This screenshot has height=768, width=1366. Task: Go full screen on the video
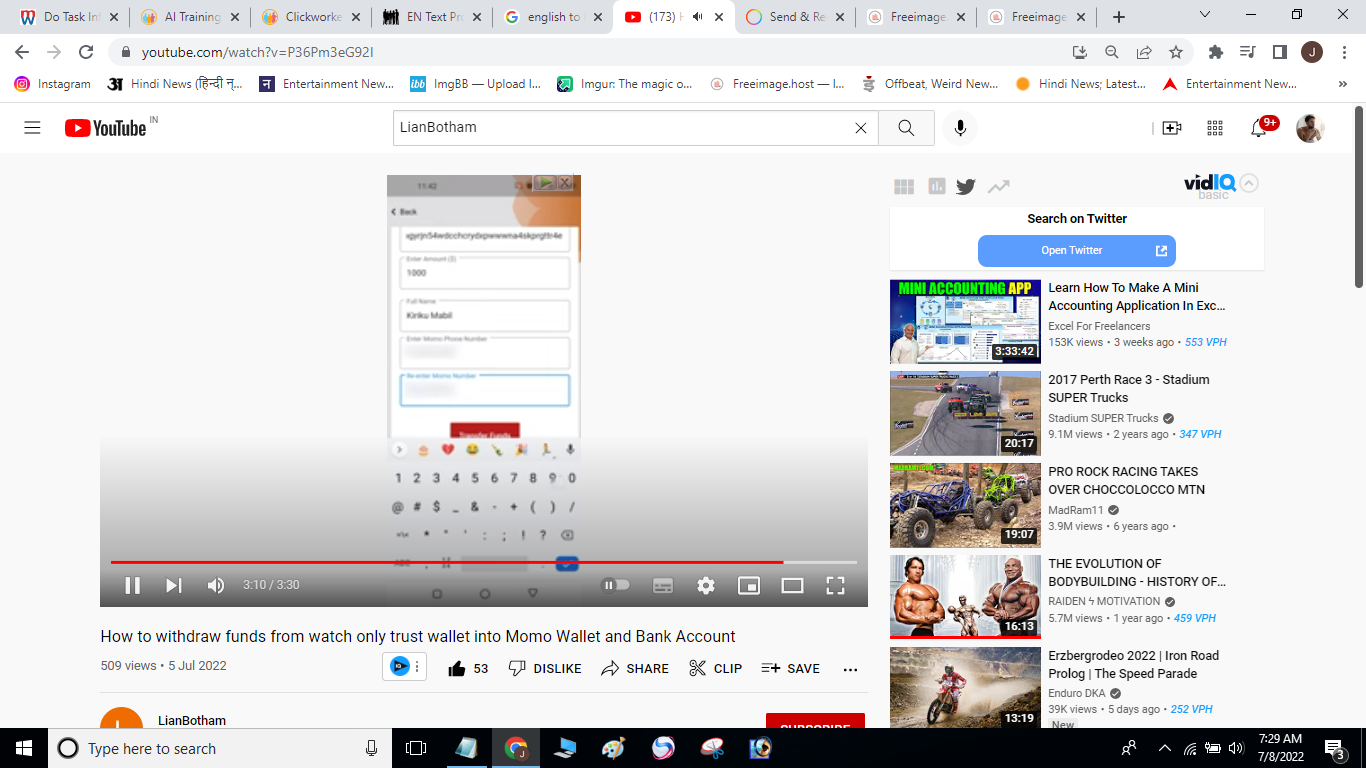[835, 586]
